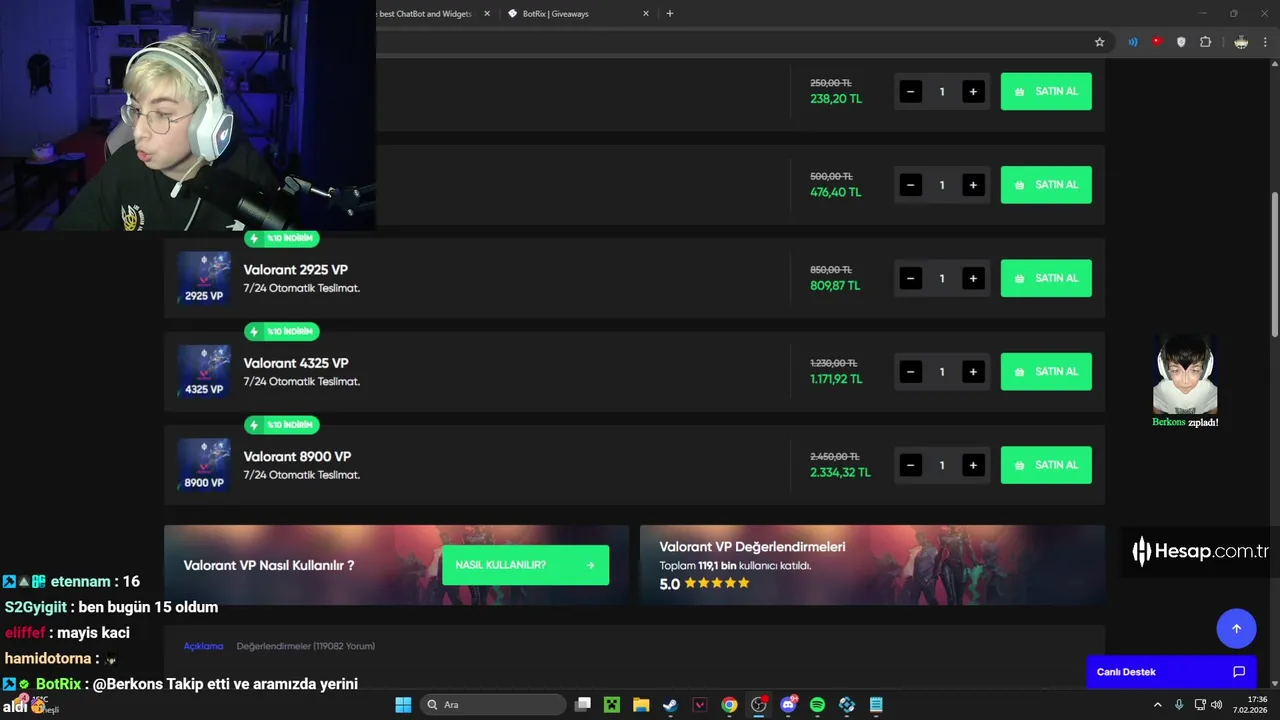The image size is (1280, 720).
Task: Decrease quantity on the 476,40 TL row
Action: [910, 185]
